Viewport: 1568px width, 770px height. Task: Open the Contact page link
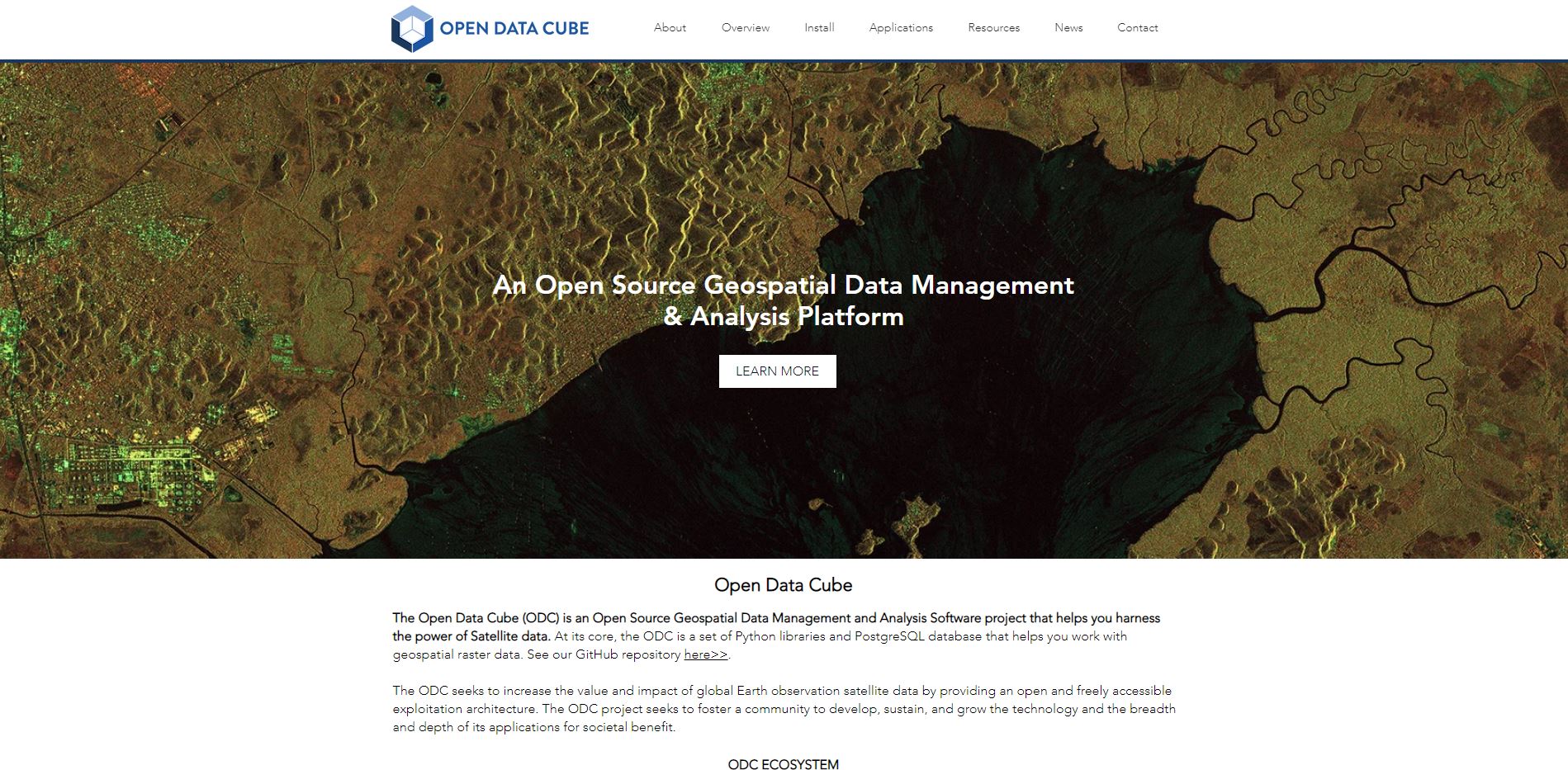click(1137, 28)
